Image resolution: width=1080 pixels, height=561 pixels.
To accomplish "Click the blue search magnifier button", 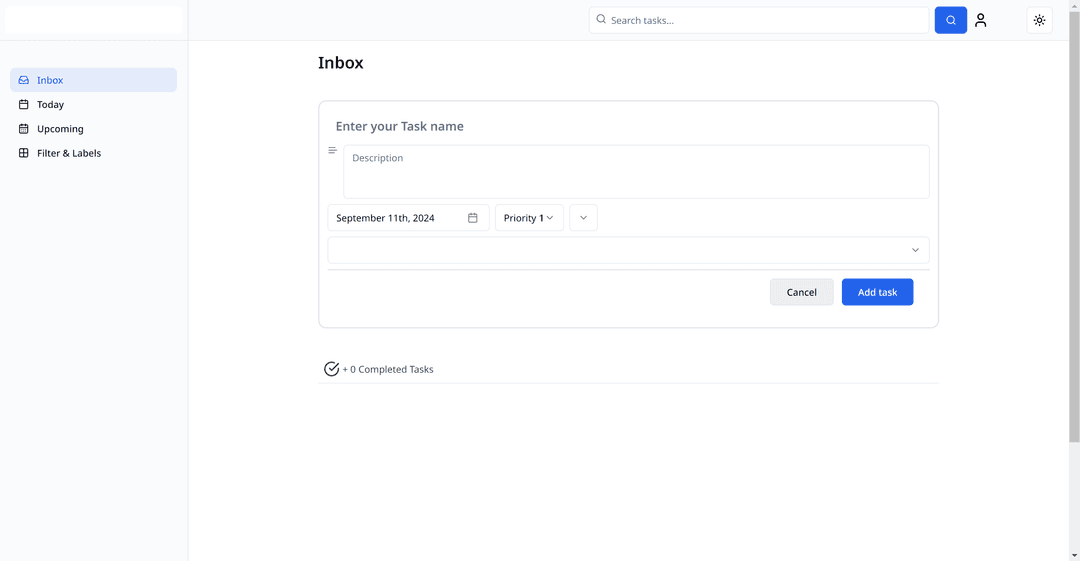I will pos(950,20).
